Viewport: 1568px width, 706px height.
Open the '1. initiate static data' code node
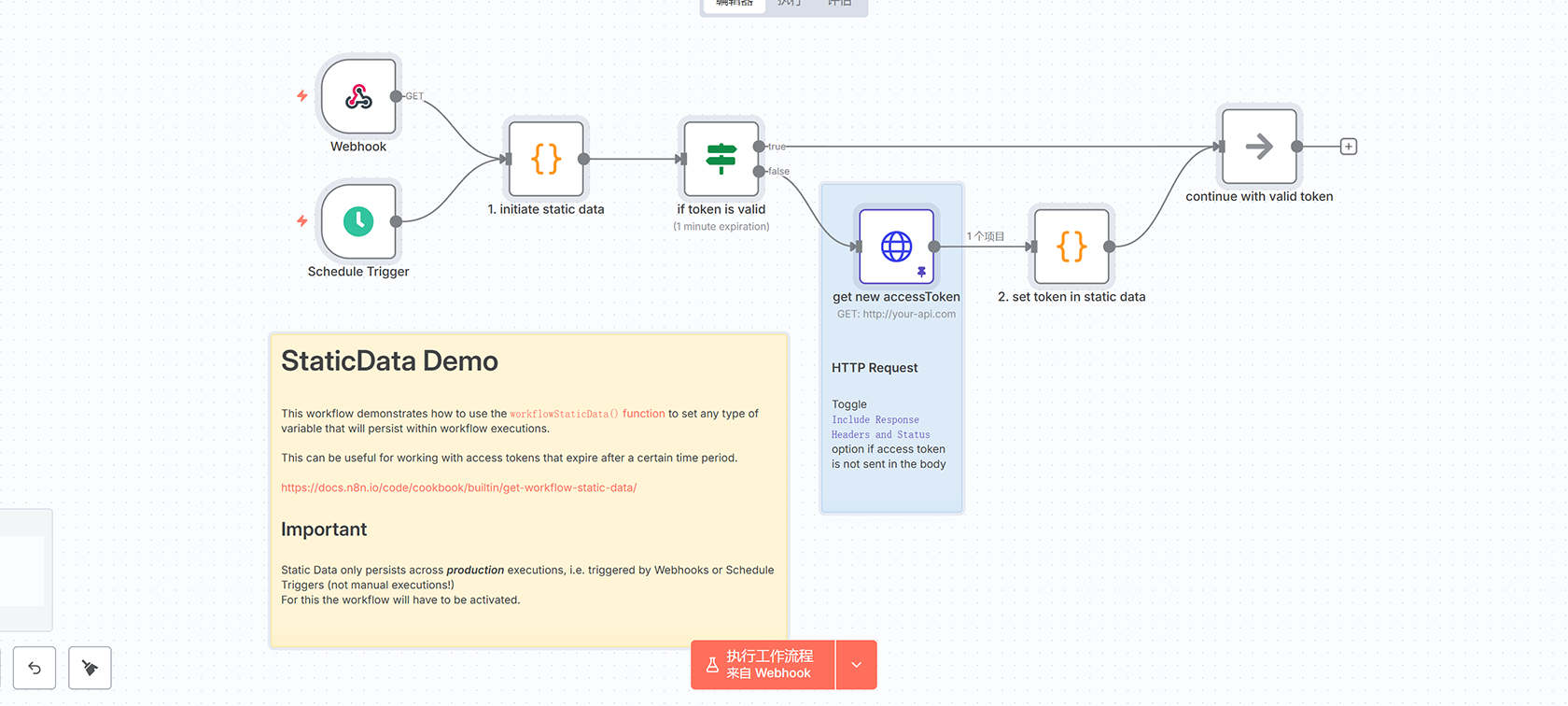(x=546, y=159)
